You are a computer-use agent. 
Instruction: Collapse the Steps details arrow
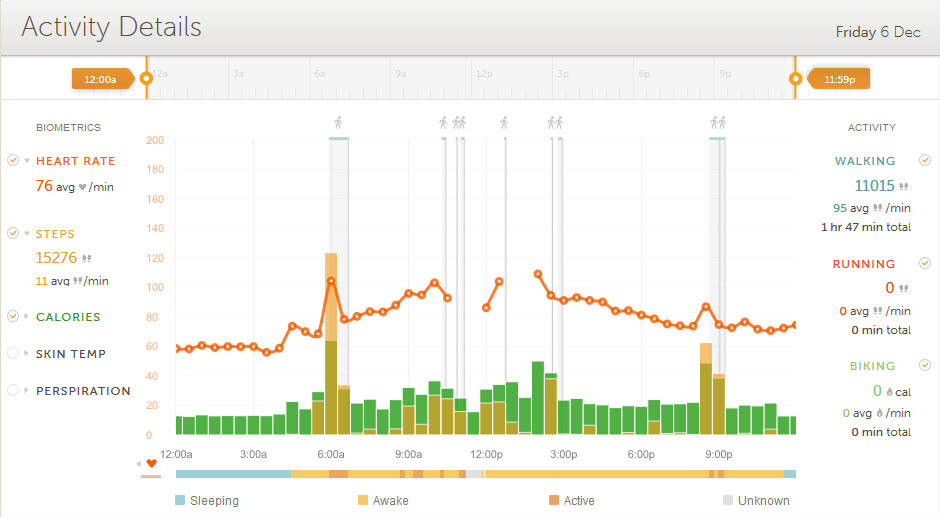point(27,234)
